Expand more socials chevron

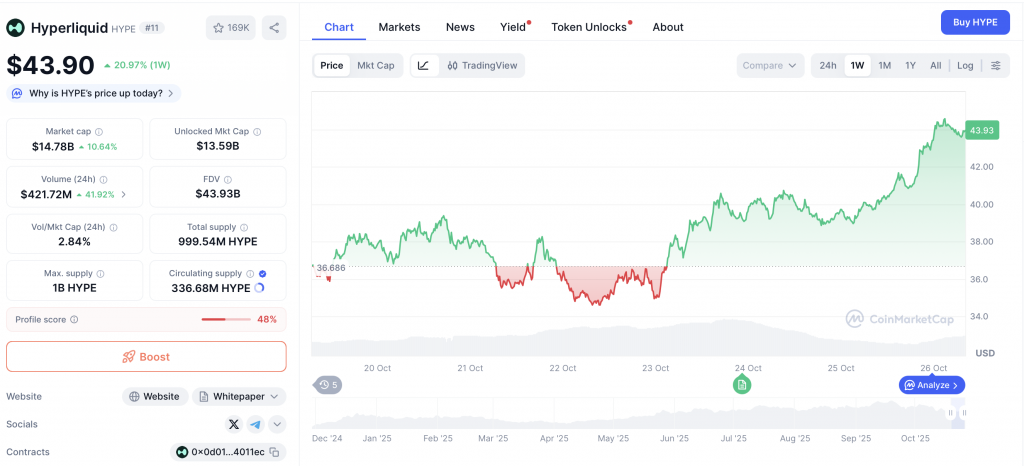pos(276,424)
